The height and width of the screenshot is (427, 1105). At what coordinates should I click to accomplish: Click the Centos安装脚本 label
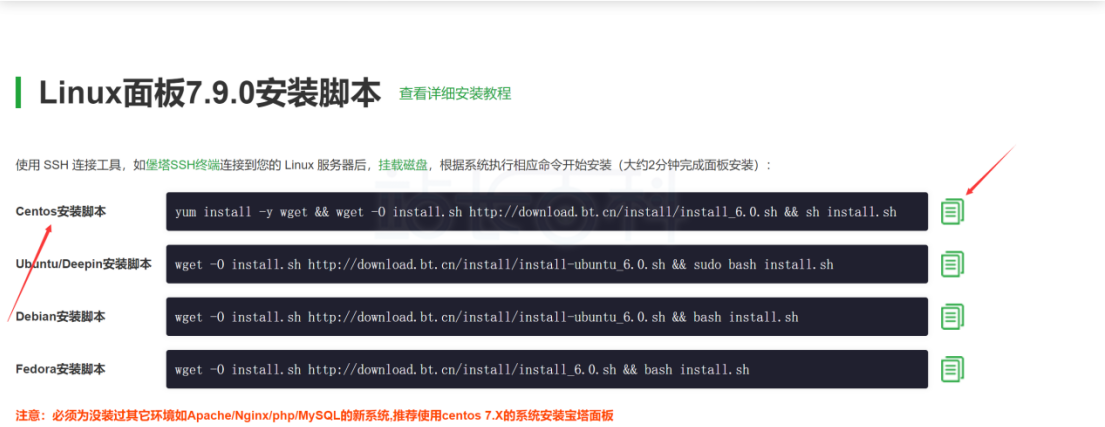pos(61,211)
